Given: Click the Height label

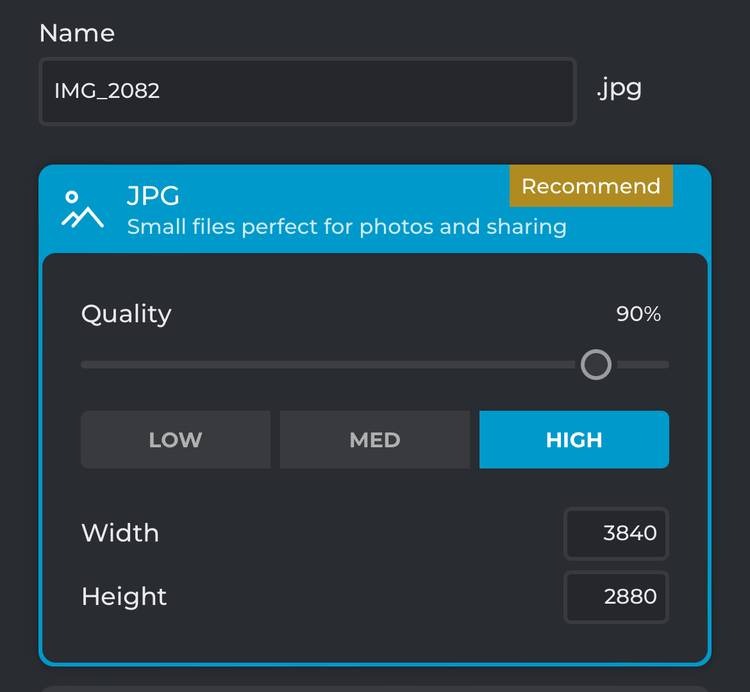Looking at the screenshot, I should [x=124, y=597].
